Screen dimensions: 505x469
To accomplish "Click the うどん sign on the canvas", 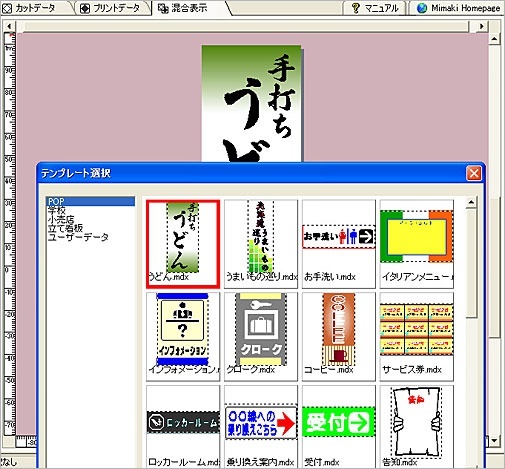I will tap(252, 104).
